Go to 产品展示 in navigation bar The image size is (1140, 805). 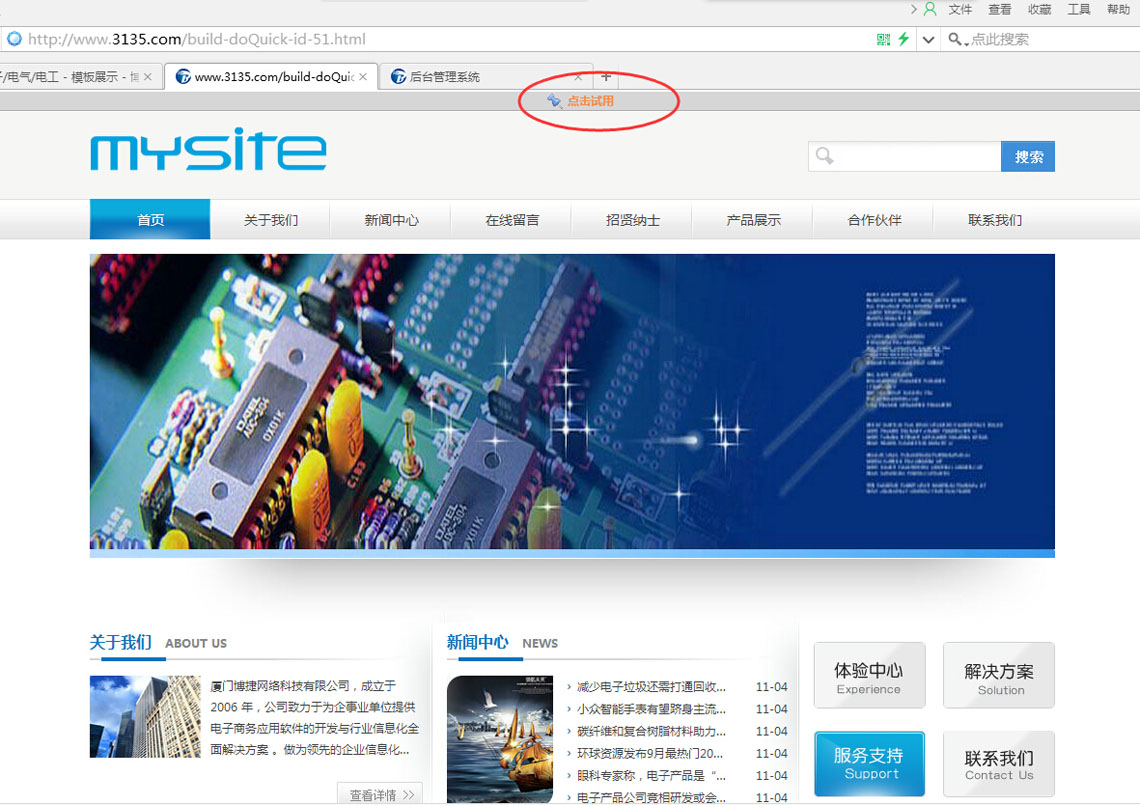(x=753, y=220)
